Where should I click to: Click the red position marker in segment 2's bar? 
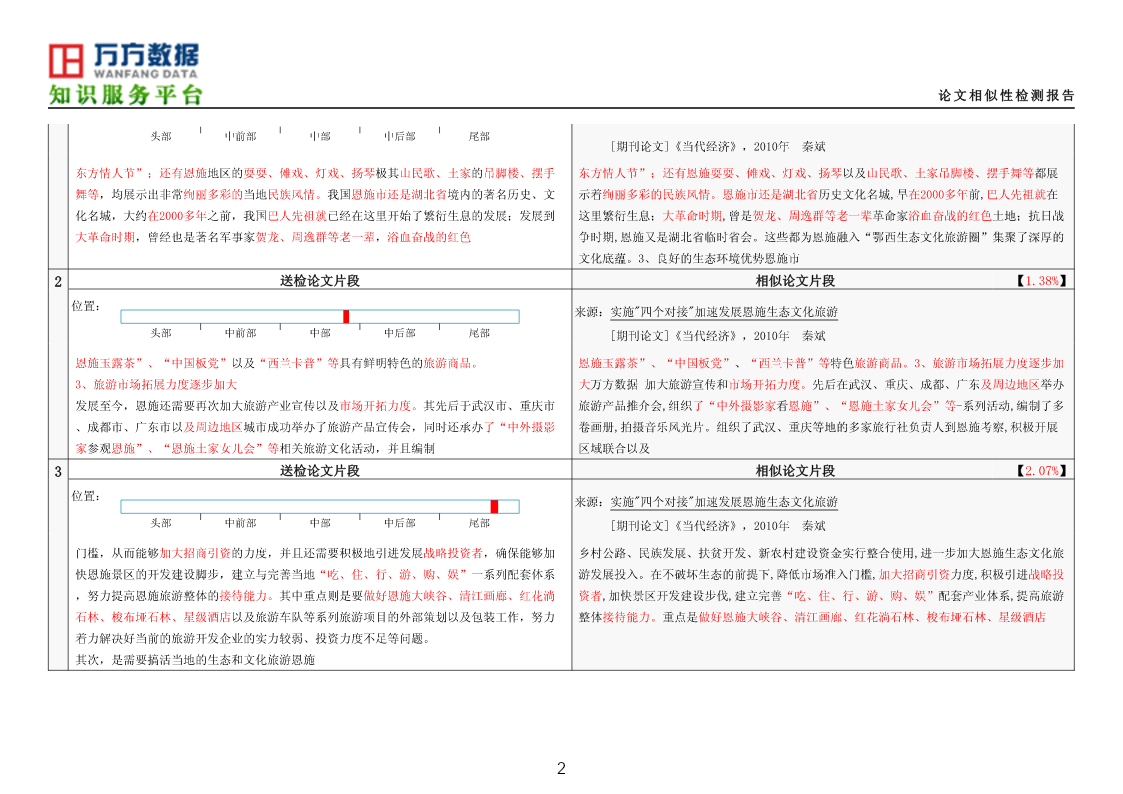(x=346, y=316)
